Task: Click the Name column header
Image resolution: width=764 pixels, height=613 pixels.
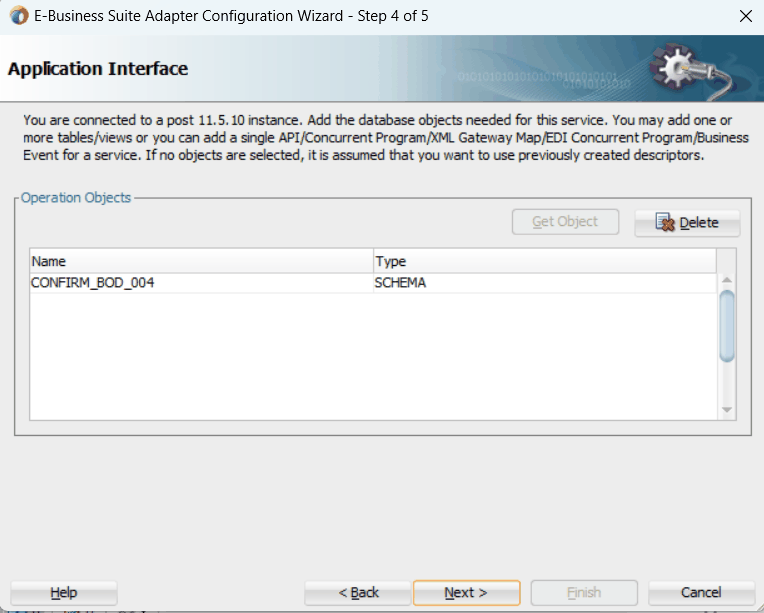Action: [x=201, y=261]
